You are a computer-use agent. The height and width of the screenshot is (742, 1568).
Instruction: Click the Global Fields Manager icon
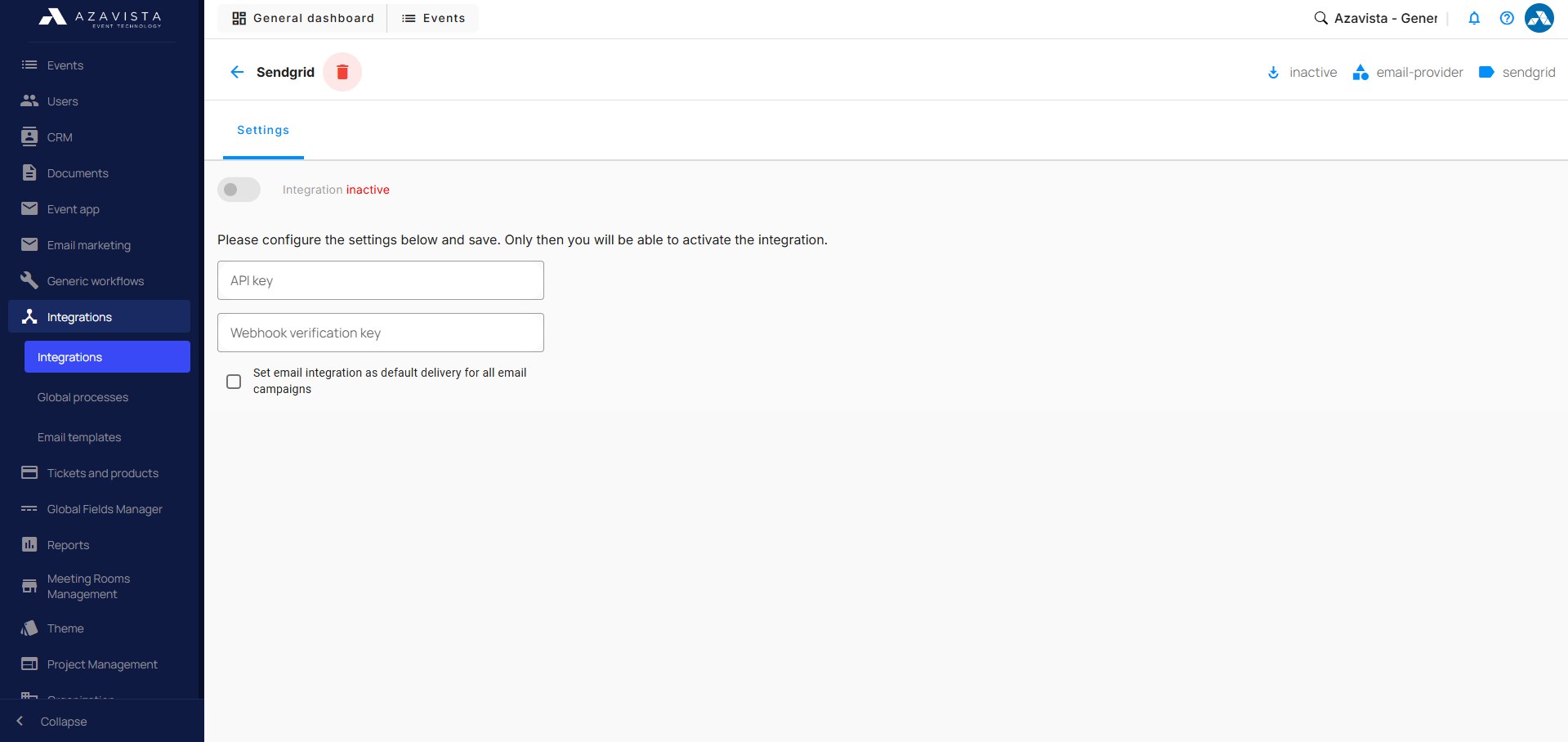click(29, 508)
